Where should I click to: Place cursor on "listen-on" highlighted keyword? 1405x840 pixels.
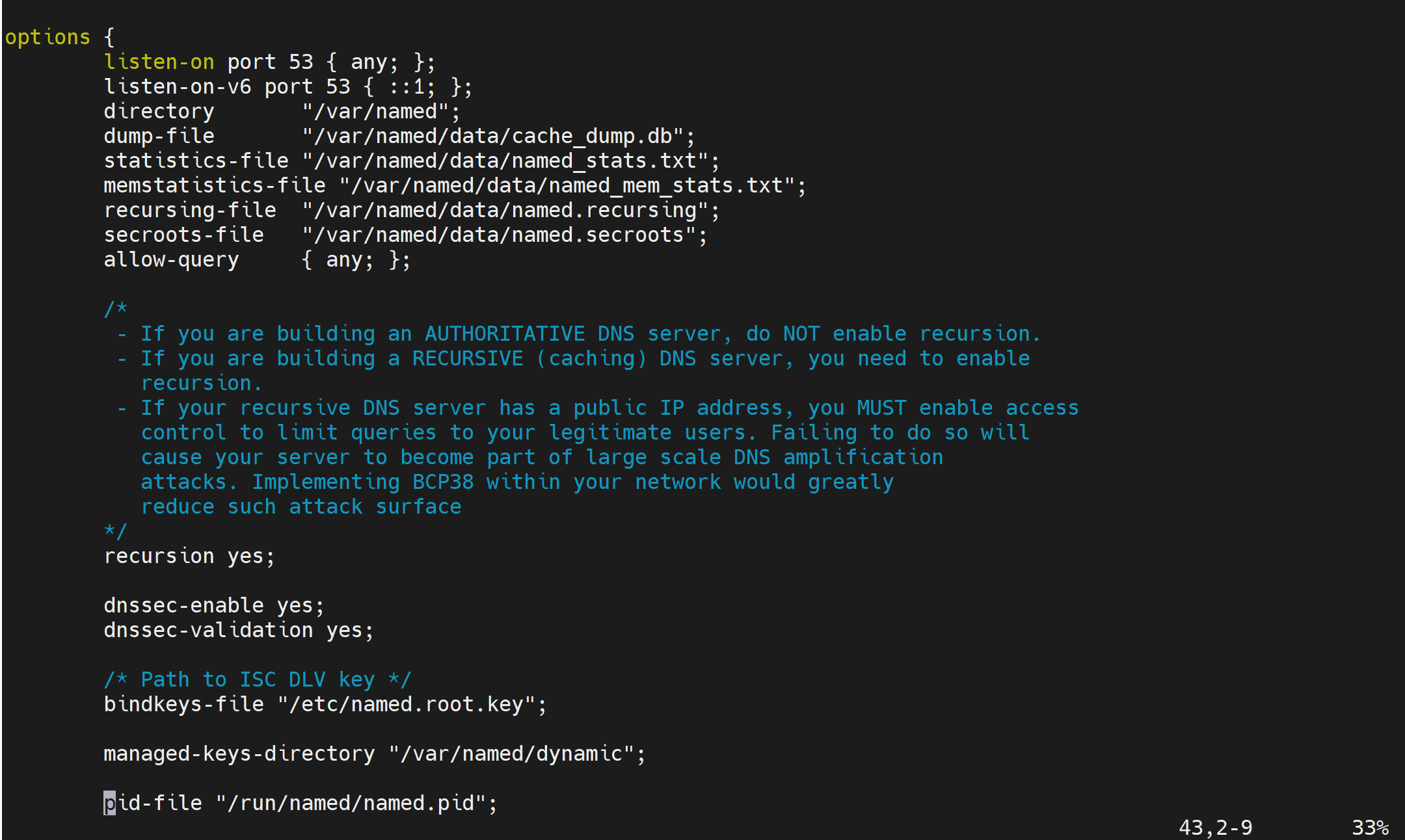(159, 62)
